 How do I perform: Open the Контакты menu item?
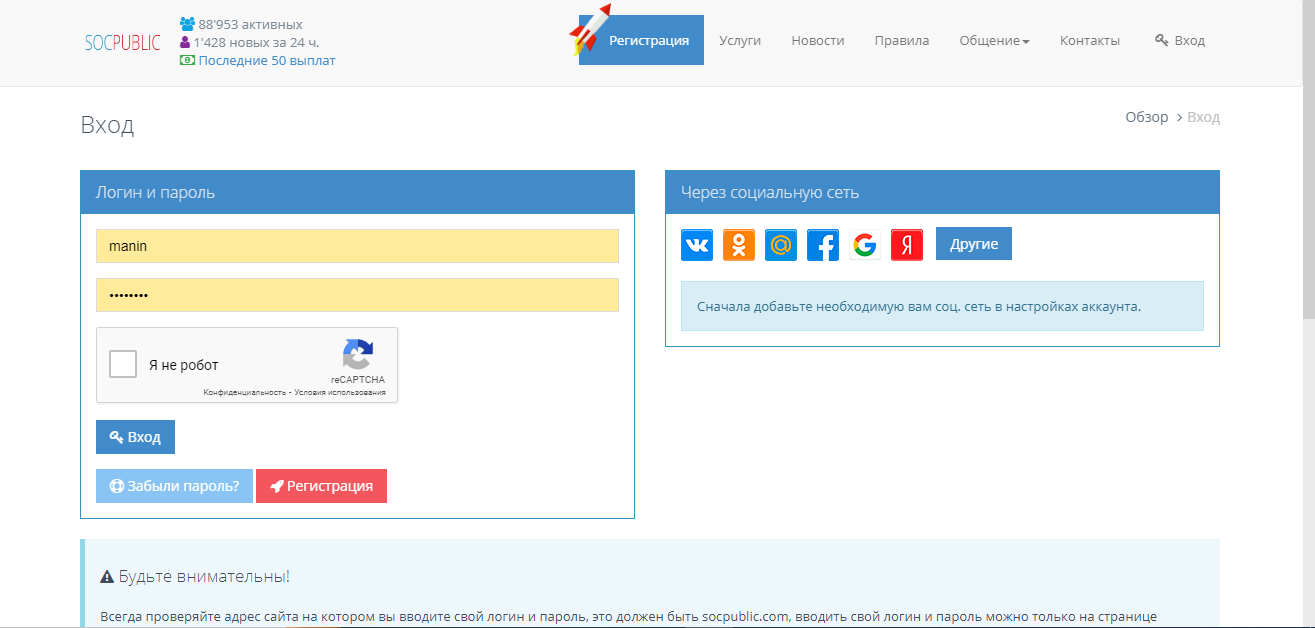pyautogui.click(x=1090, y=41)
